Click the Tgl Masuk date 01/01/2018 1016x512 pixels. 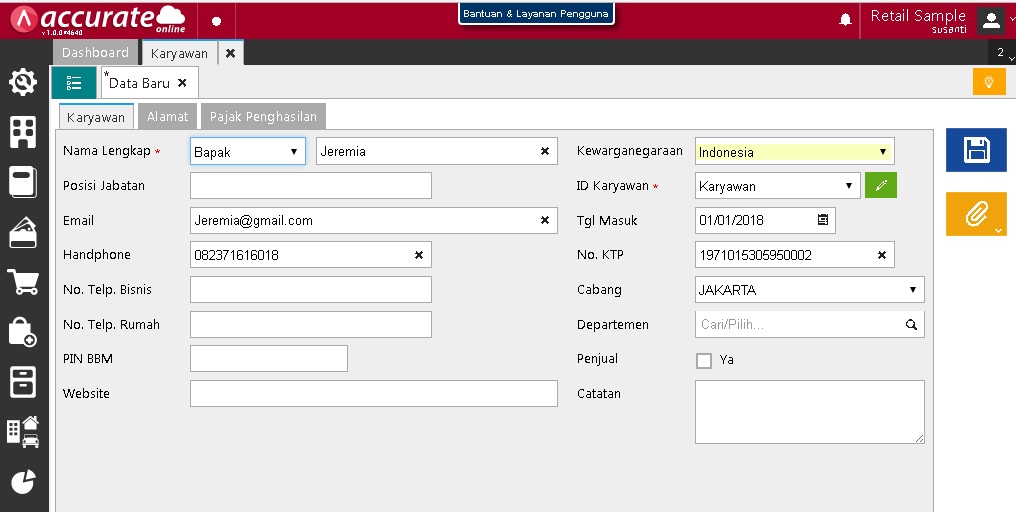tap(732, 220)
